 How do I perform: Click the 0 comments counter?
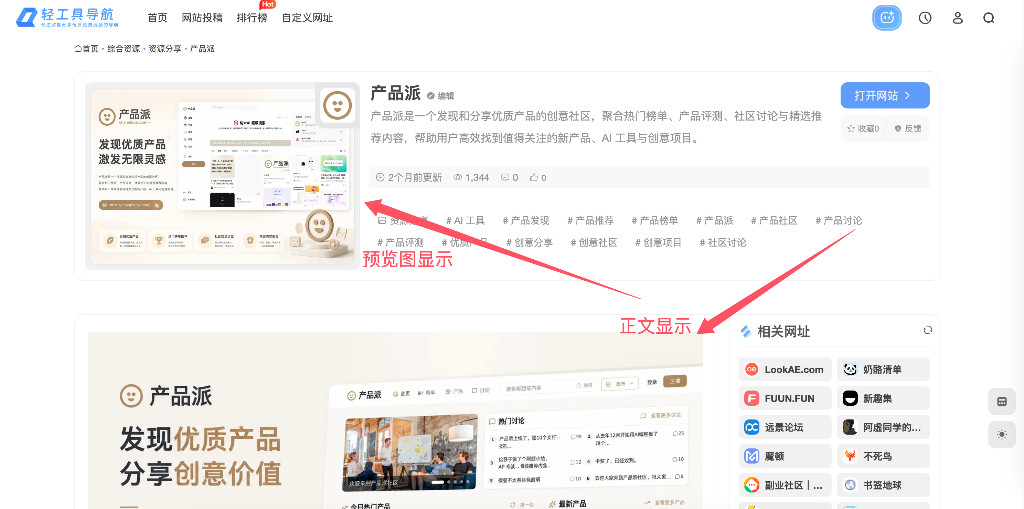pos(509,177)
